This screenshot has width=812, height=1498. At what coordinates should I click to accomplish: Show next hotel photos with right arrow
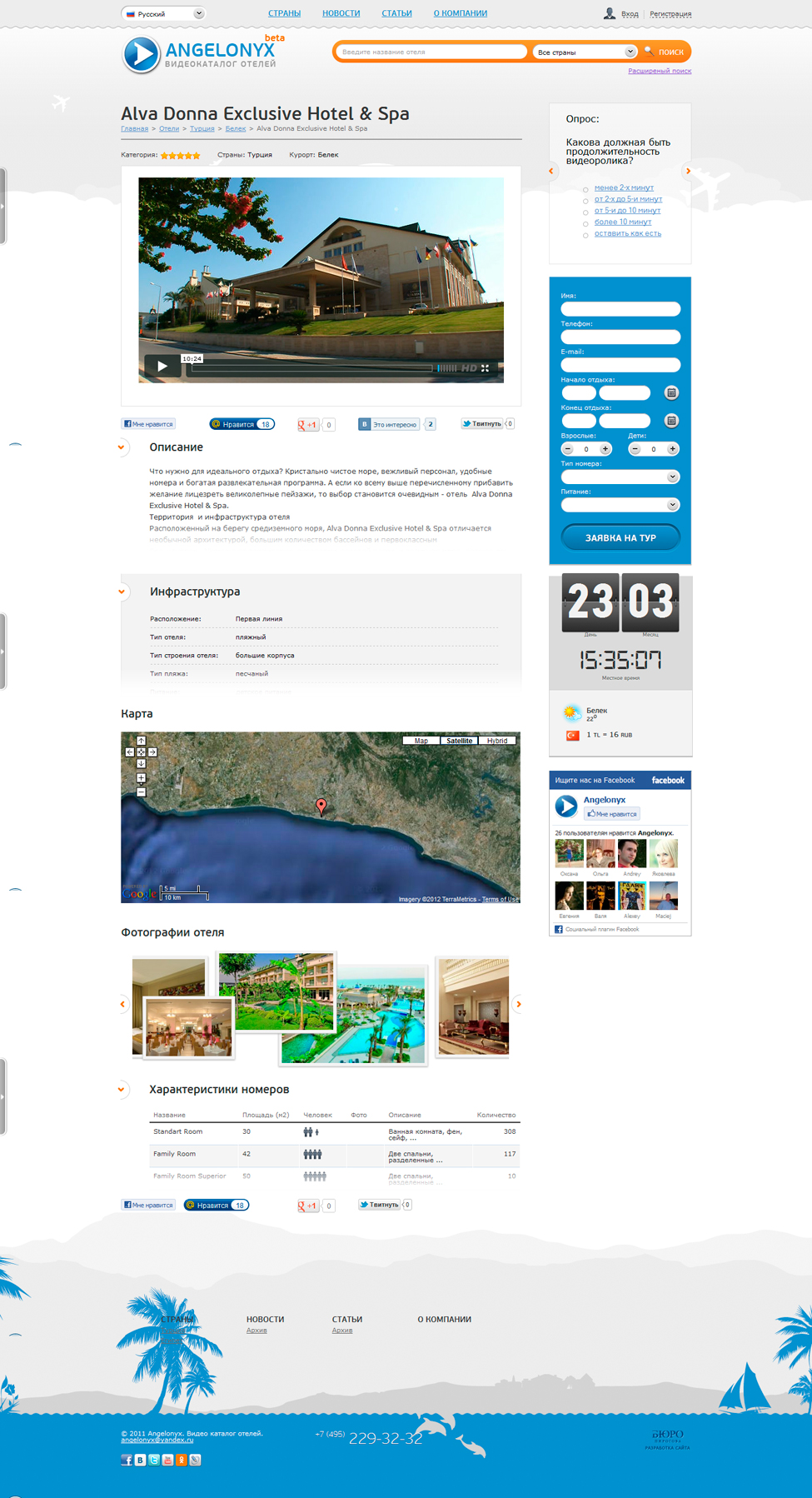click(x=518, y=1004)
